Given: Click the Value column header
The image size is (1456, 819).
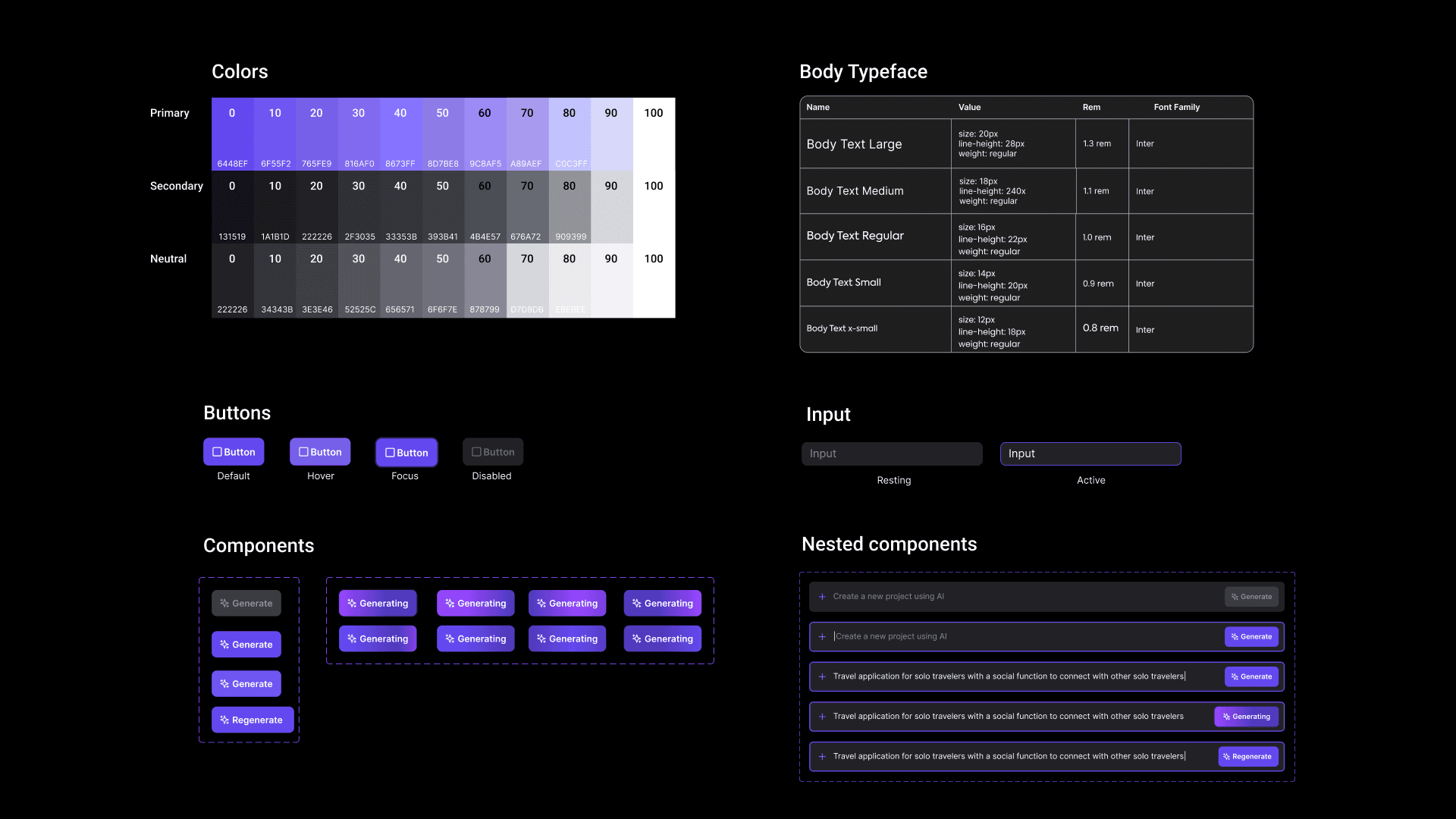Looking at the screenshot, I should pyautogui.click(x=969, y=108).
